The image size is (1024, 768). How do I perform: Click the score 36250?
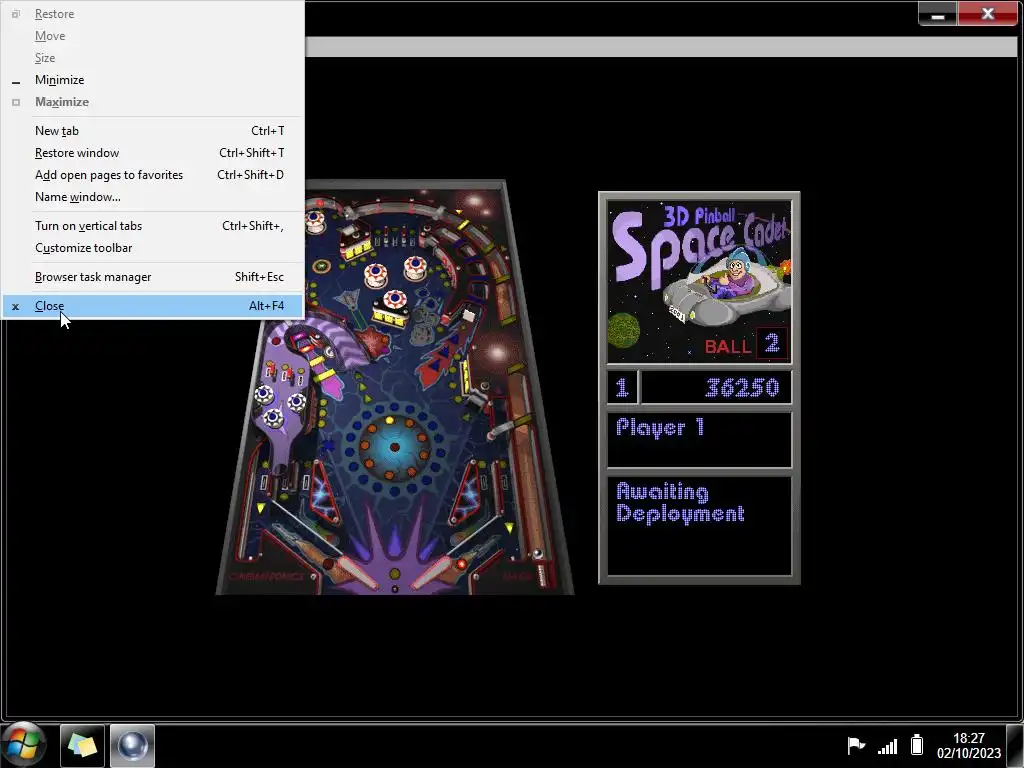[742, 388]
